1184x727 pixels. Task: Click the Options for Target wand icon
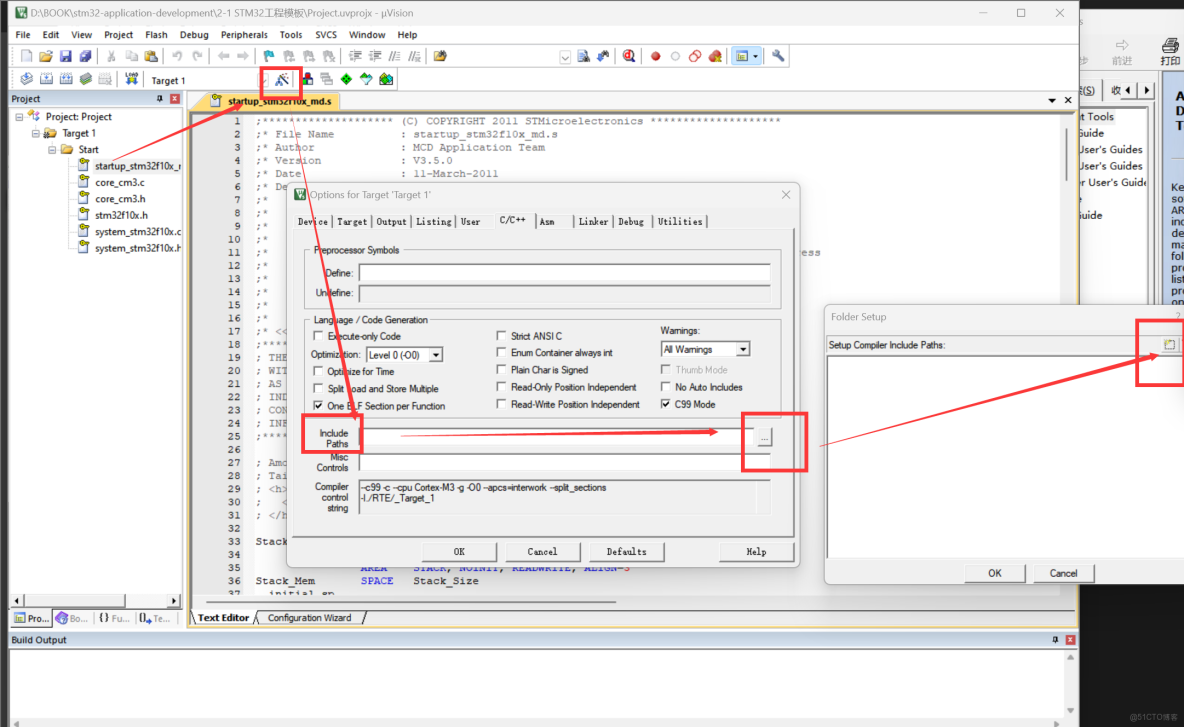pos(282,79)
